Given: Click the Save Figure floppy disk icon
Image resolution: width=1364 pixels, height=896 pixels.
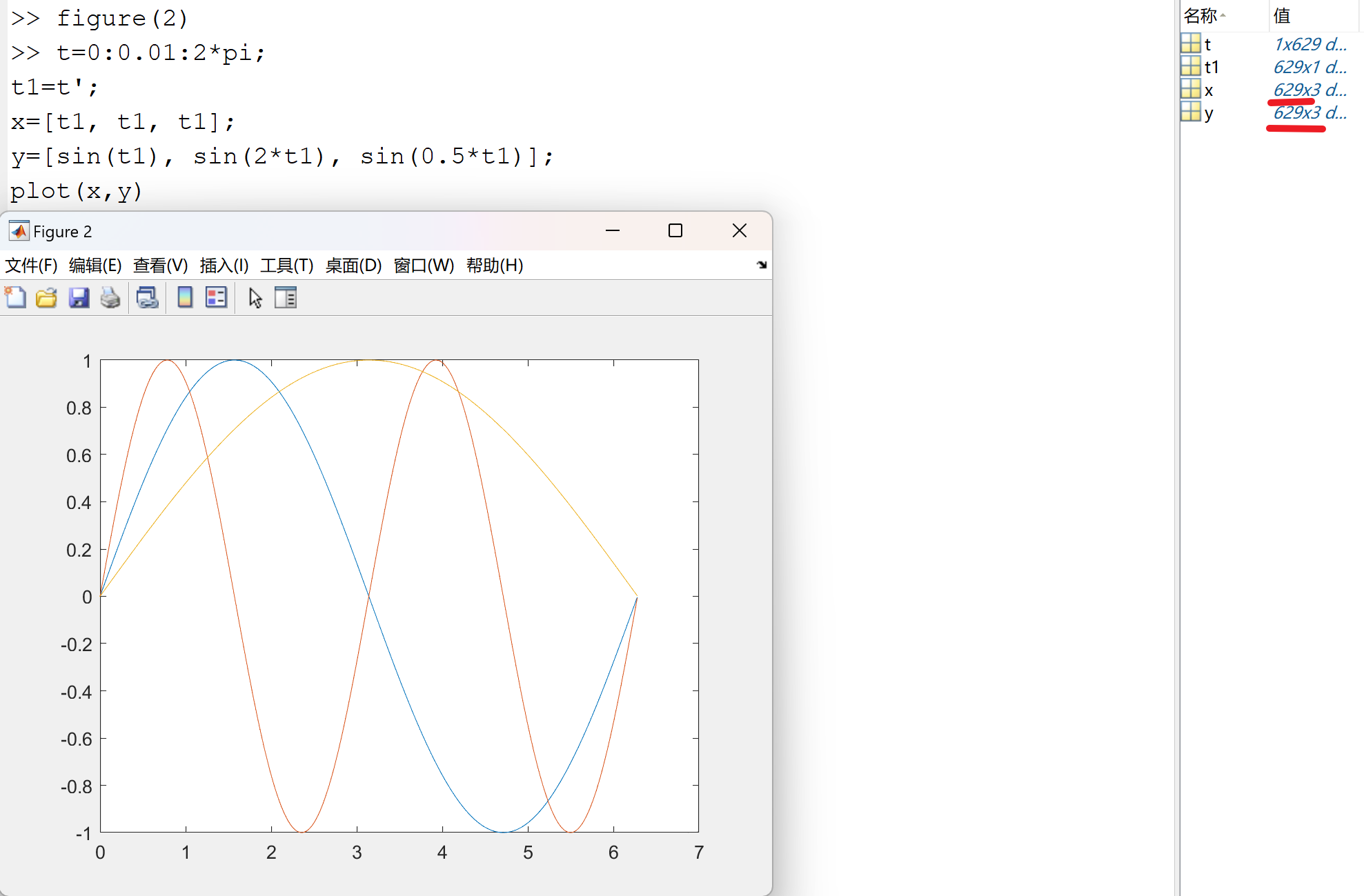Looking at the screenshot, I should click(79, 298).
